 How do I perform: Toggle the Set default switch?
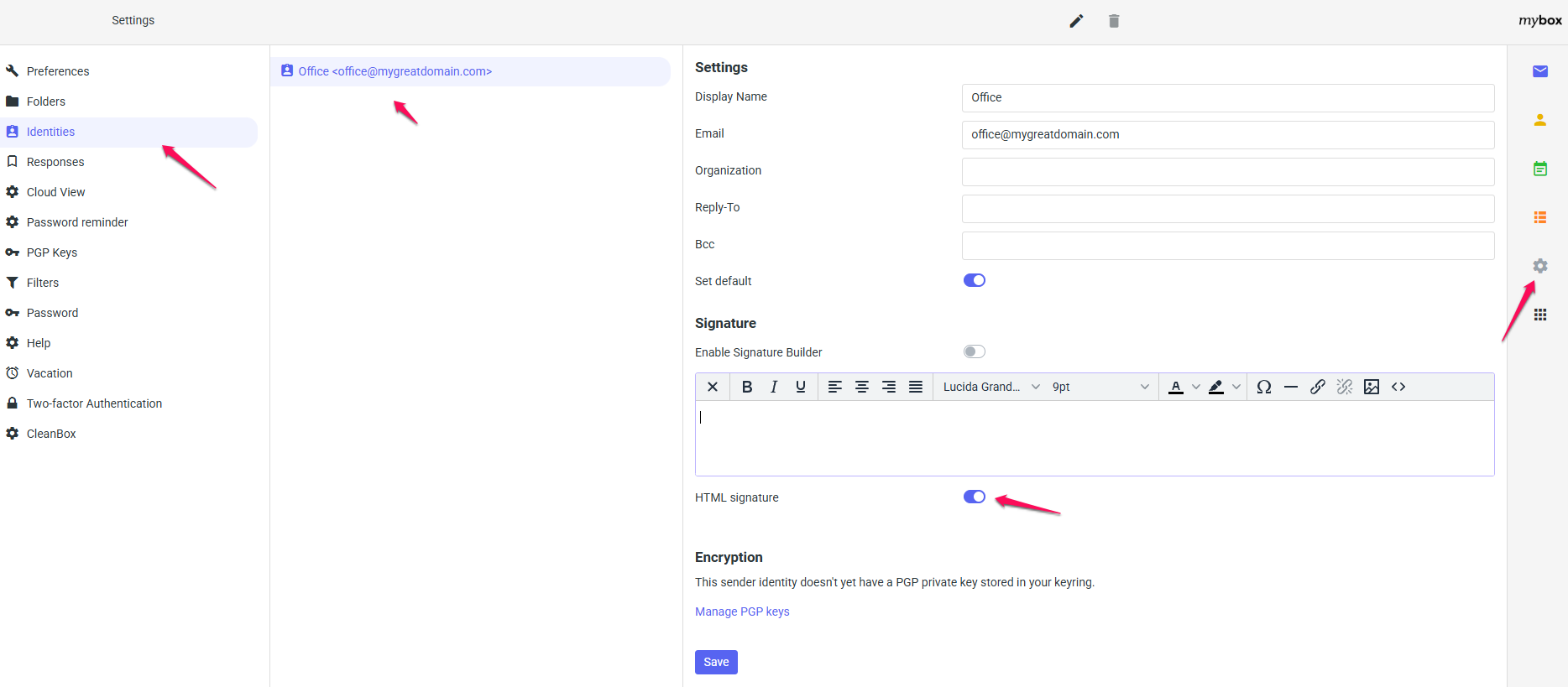pos(975,280)
